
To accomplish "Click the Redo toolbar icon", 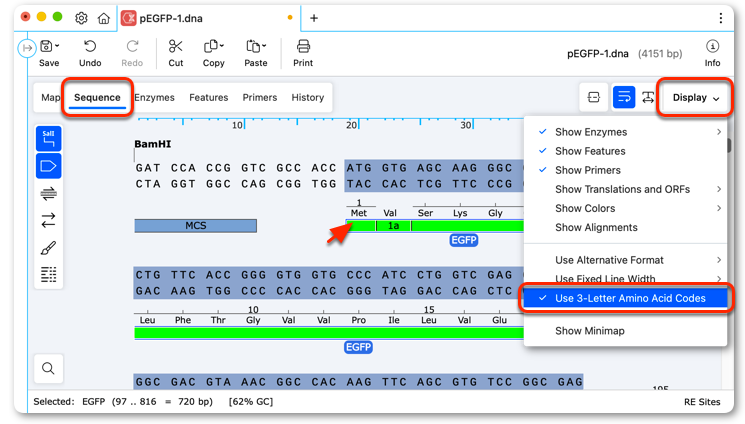I will (x=132, y=47).
